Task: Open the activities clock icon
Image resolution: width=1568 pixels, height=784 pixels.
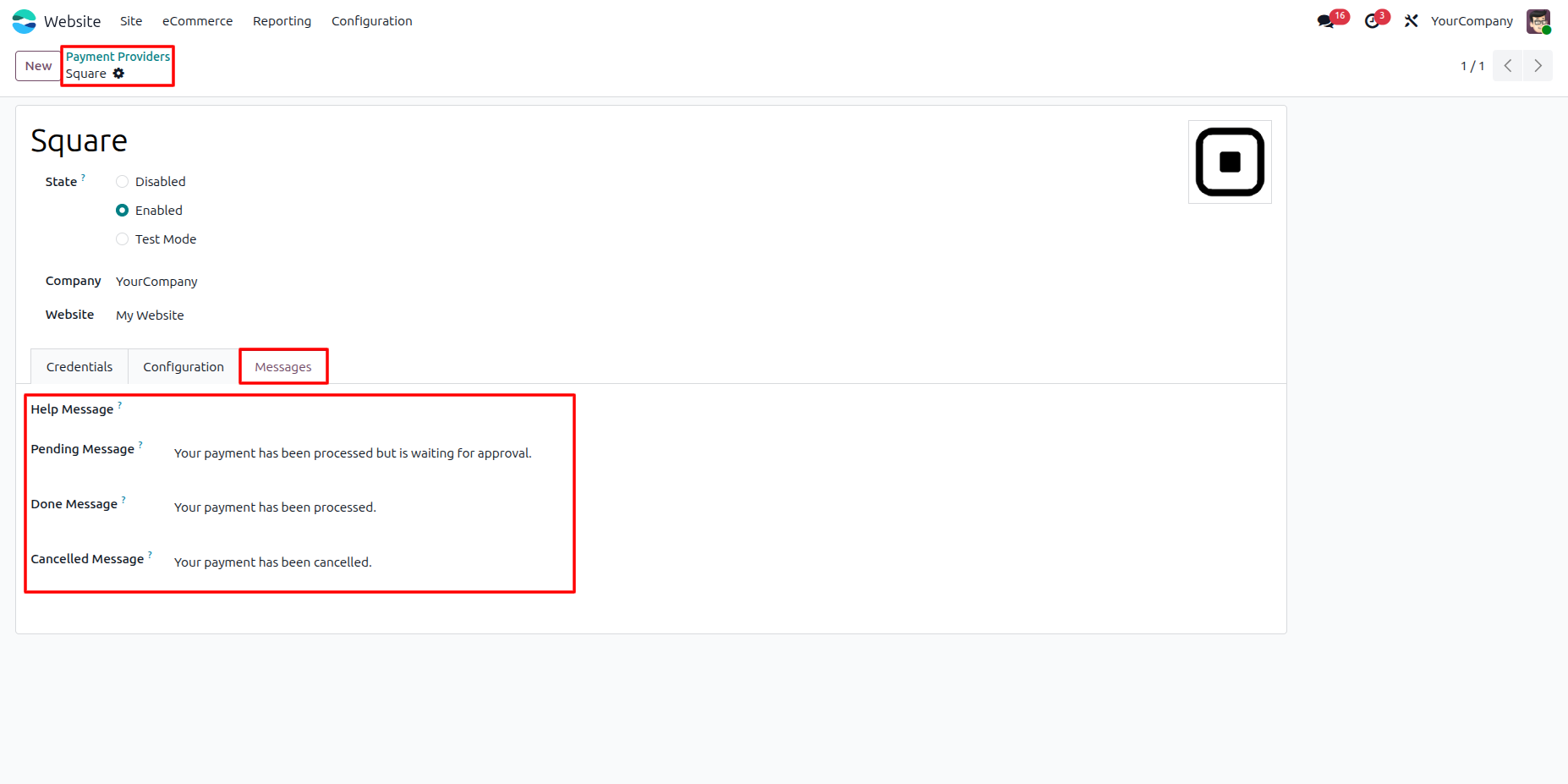Action: pyautogui.click(x=1372, y=21)
